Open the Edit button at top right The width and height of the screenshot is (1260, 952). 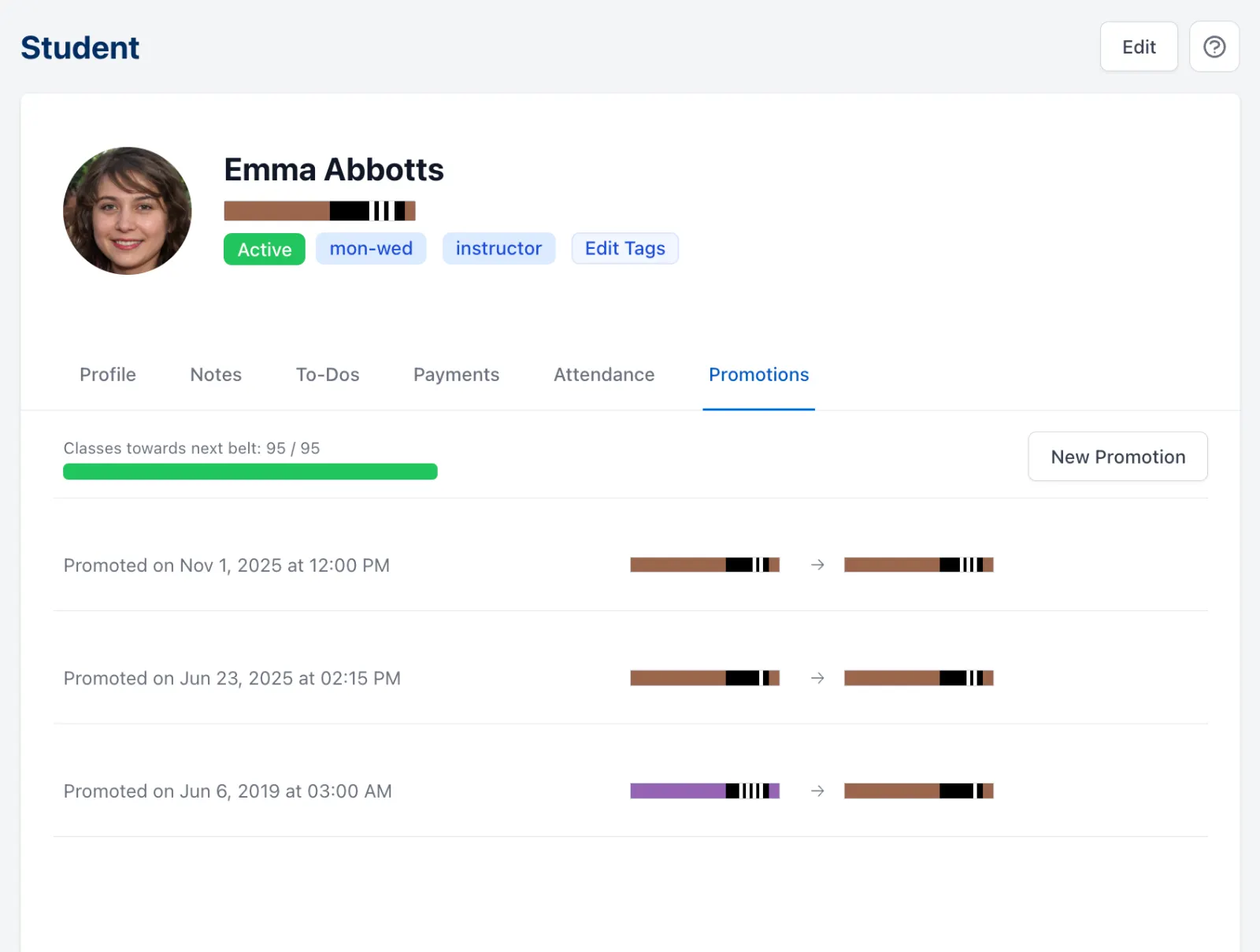pyautogui.click(x=1138, y=47)
